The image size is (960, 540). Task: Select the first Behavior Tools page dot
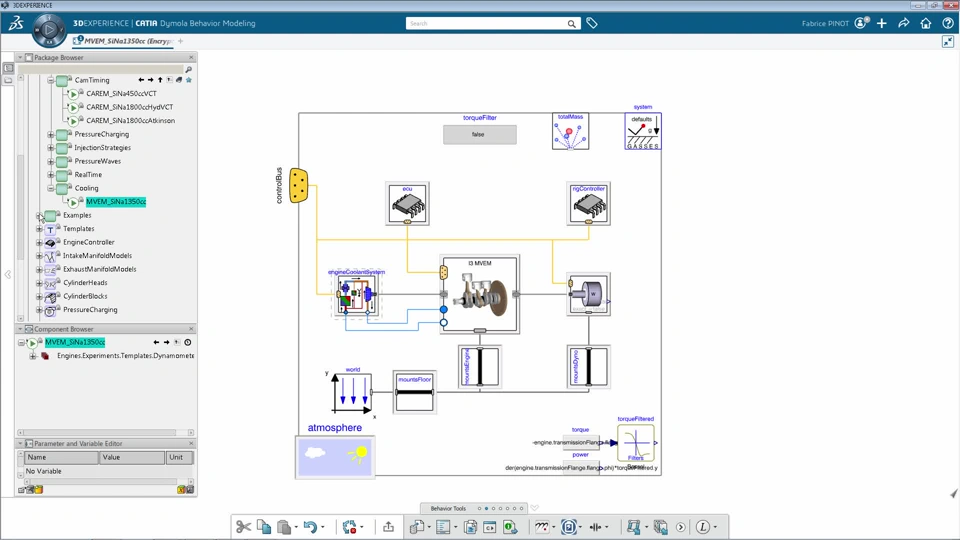pyautogui.click(x=479, y=508)
